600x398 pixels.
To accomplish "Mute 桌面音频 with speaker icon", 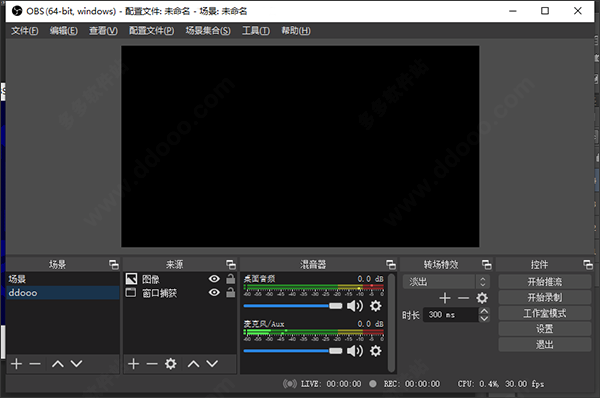I will (x=355, y=306).
